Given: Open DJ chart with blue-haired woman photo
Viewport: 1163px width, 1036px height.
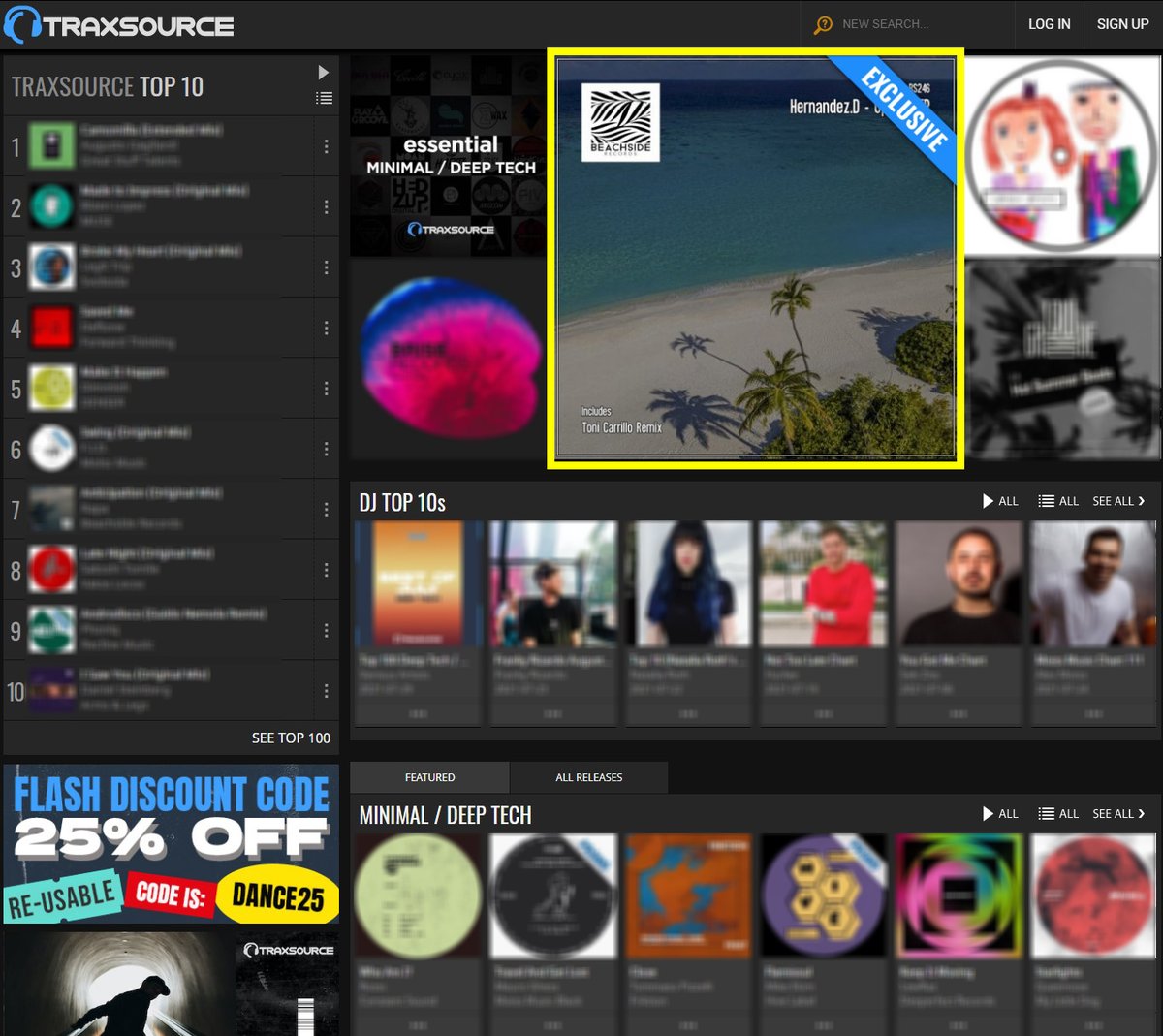Looking at the screenshot, I should [688, 583].
